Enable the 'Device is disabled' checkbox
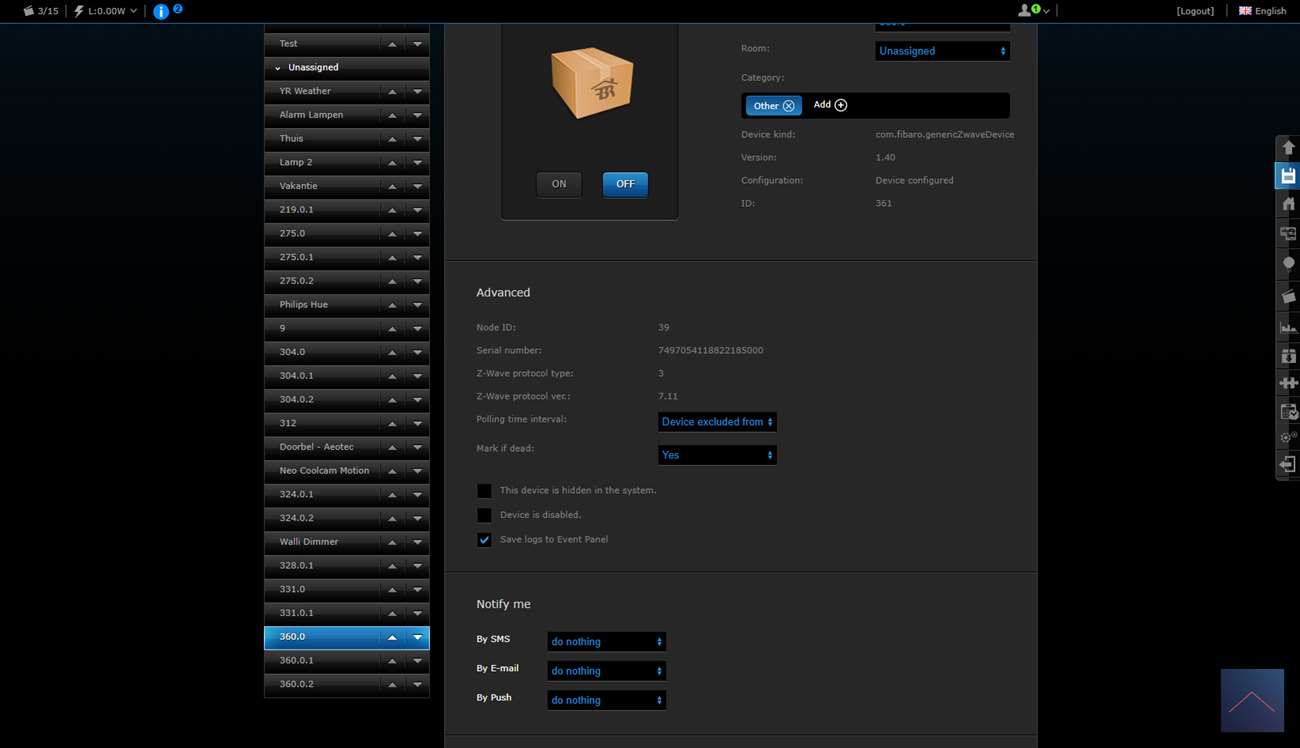Viewport: 1300px width, 748px height. click(x=484, y=515)
